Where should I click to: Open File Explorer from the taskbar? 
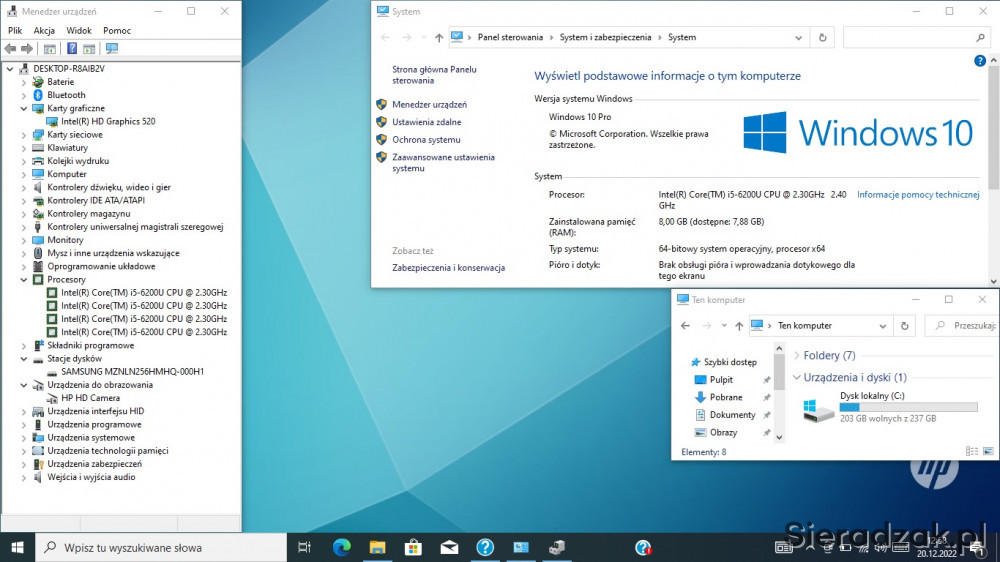click(378, 547)
